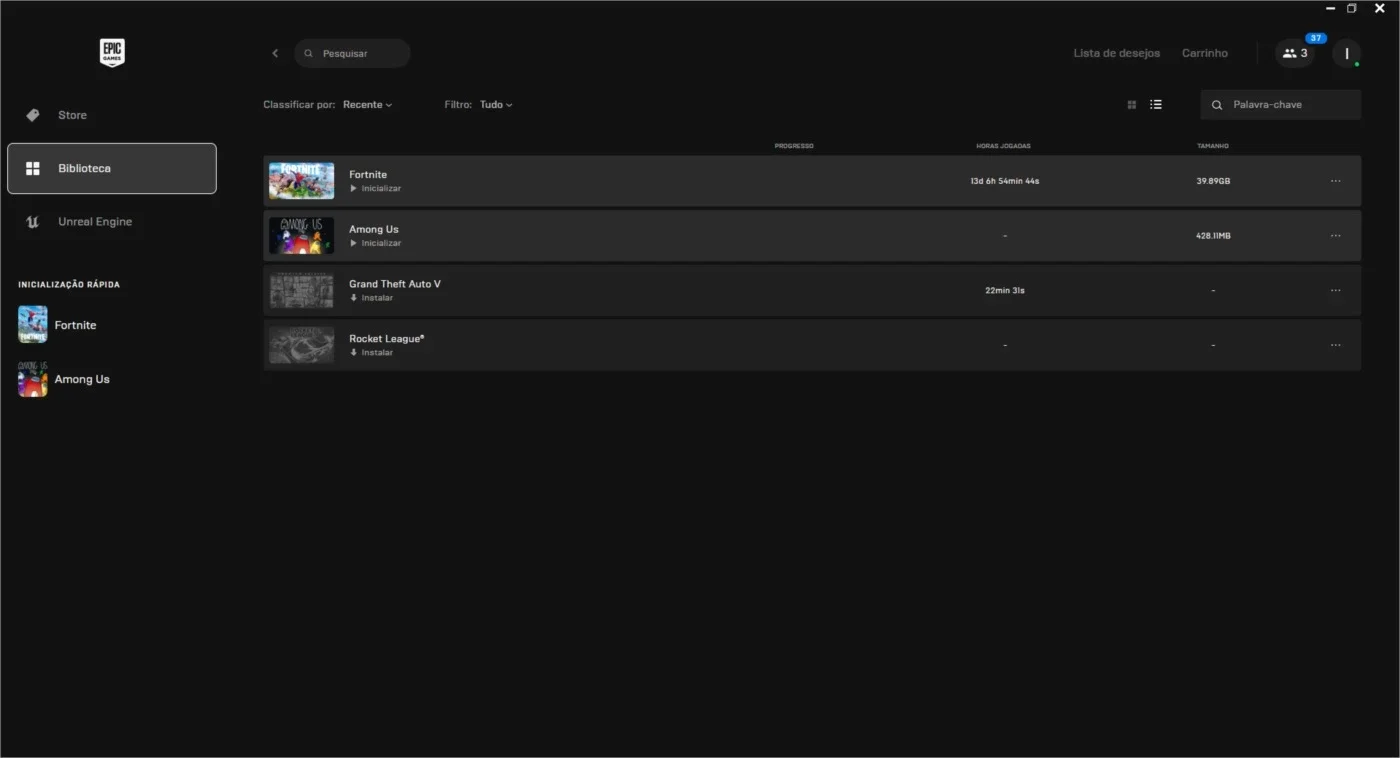This screenshot has width=1400, height=758.
Task: Click Rocket League thumbnail
Action: [x=301, y=345]
